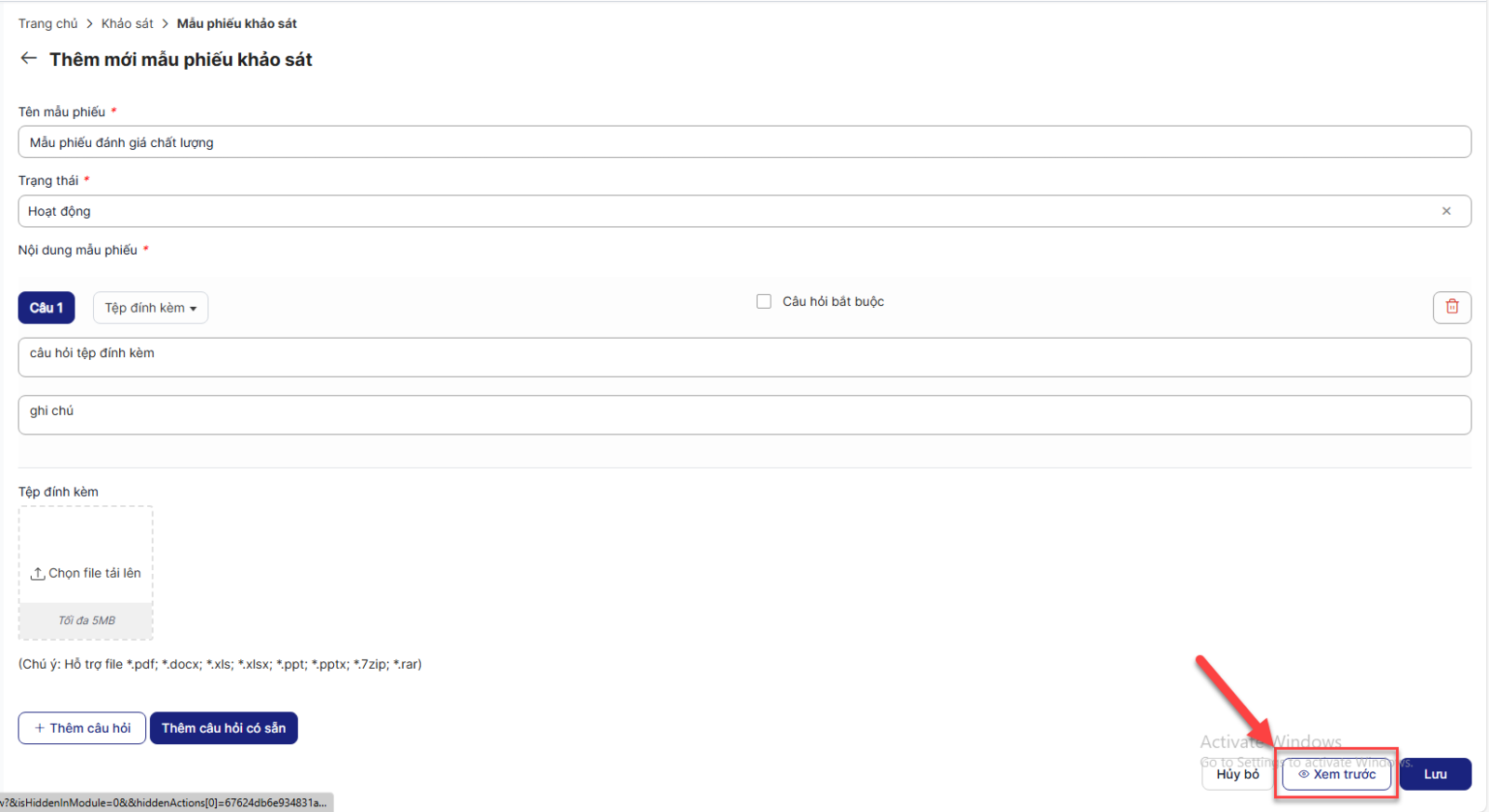Click the question text field 'câu hỏi tệp đính kèm'
This screenshot has height=812, width=1489.
point(744,357)
